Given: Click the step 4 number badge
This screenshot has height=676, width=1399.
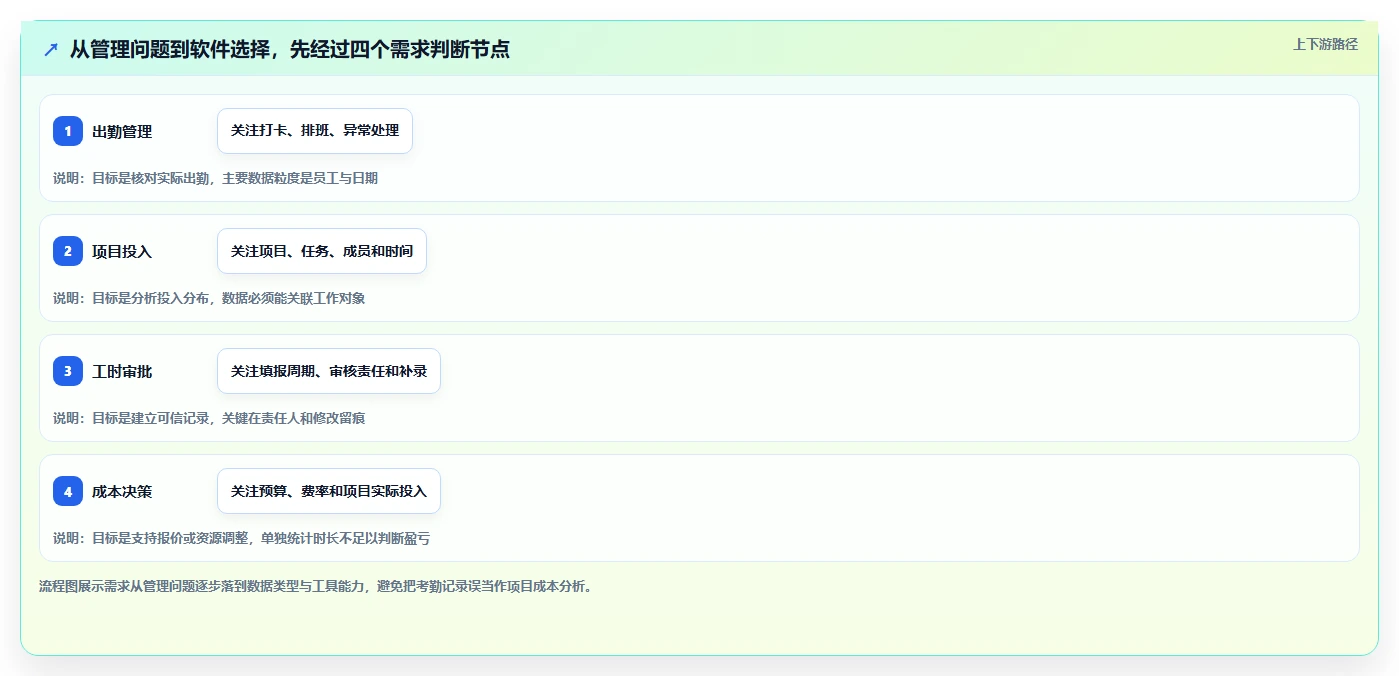Looking at the screenshot, I should pos(68,491).
